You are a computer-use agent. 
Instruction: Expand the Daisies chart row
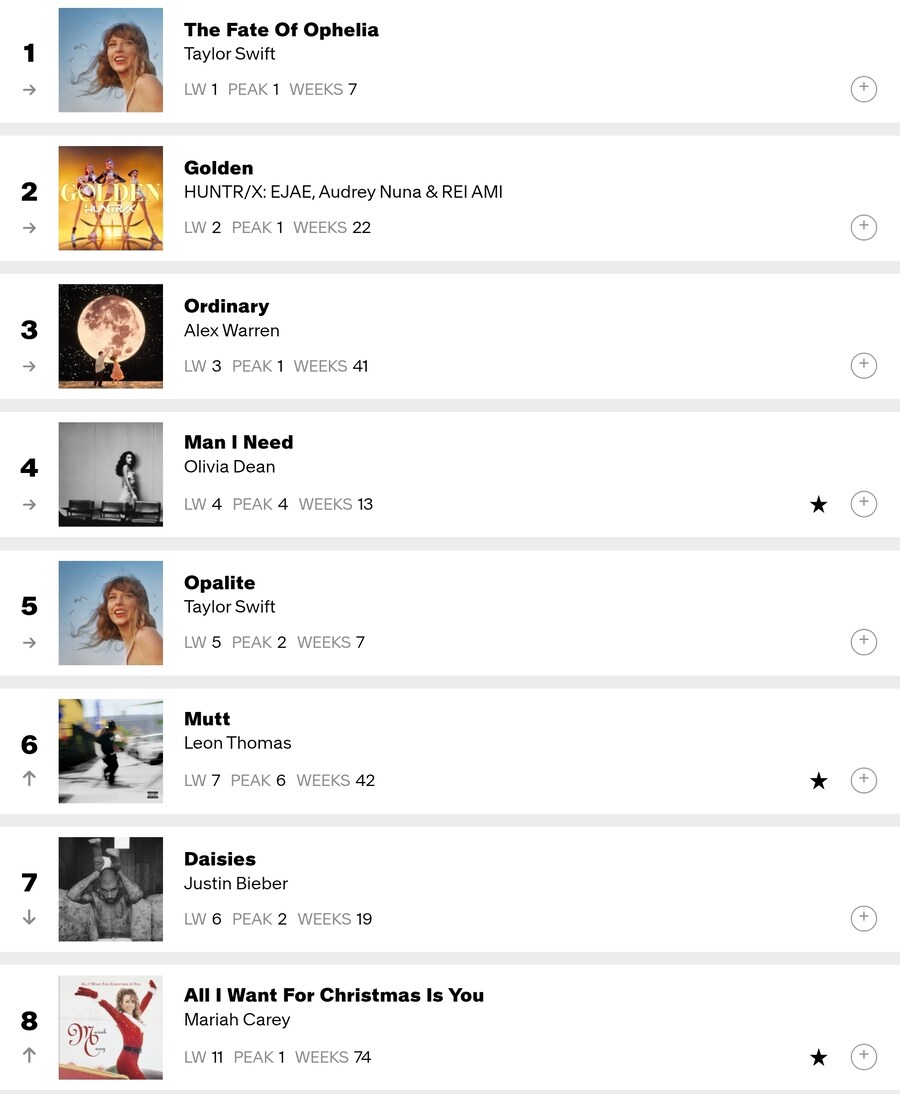point(863,918)
